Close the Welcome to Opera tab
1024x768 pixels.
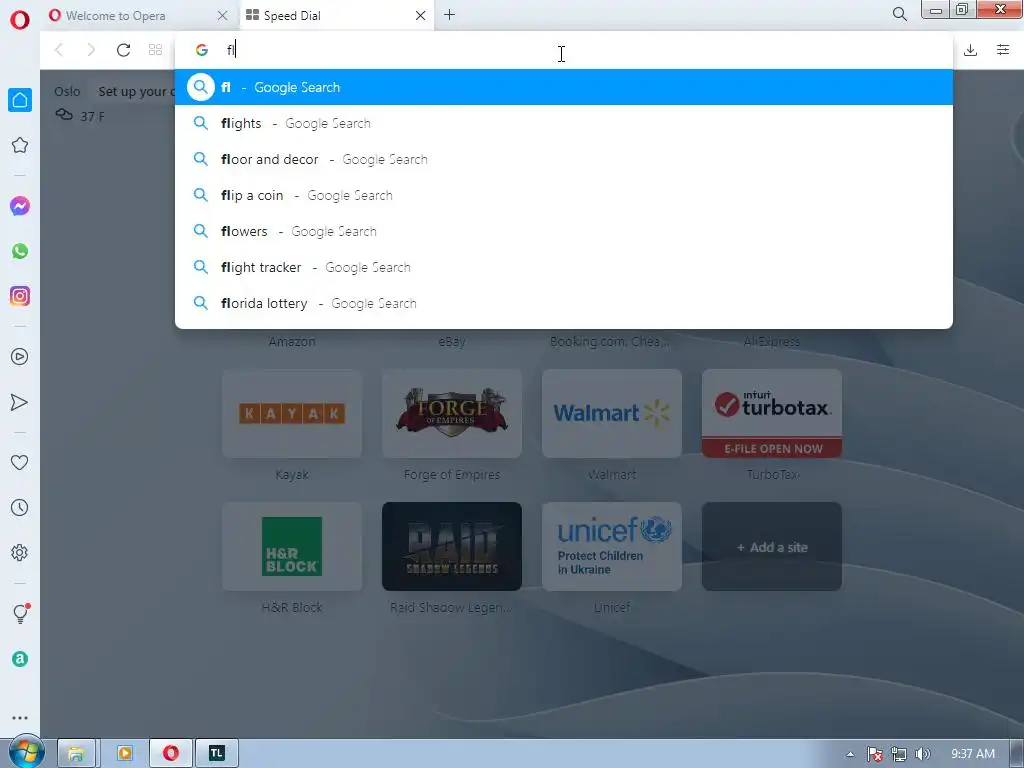(x=222, y=15)
